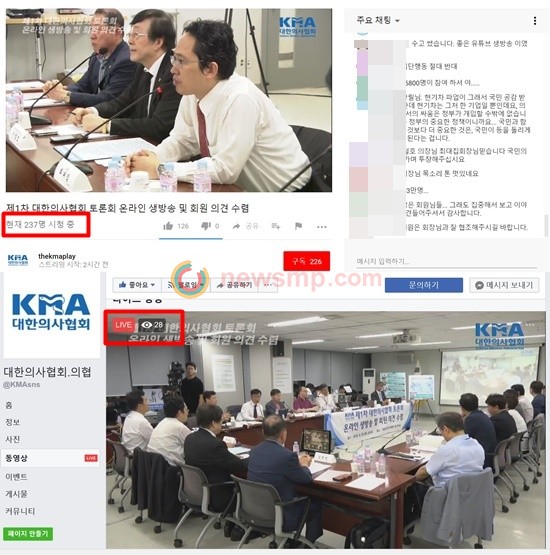Click the blue 문의하기 button

[x=424, y=285]
